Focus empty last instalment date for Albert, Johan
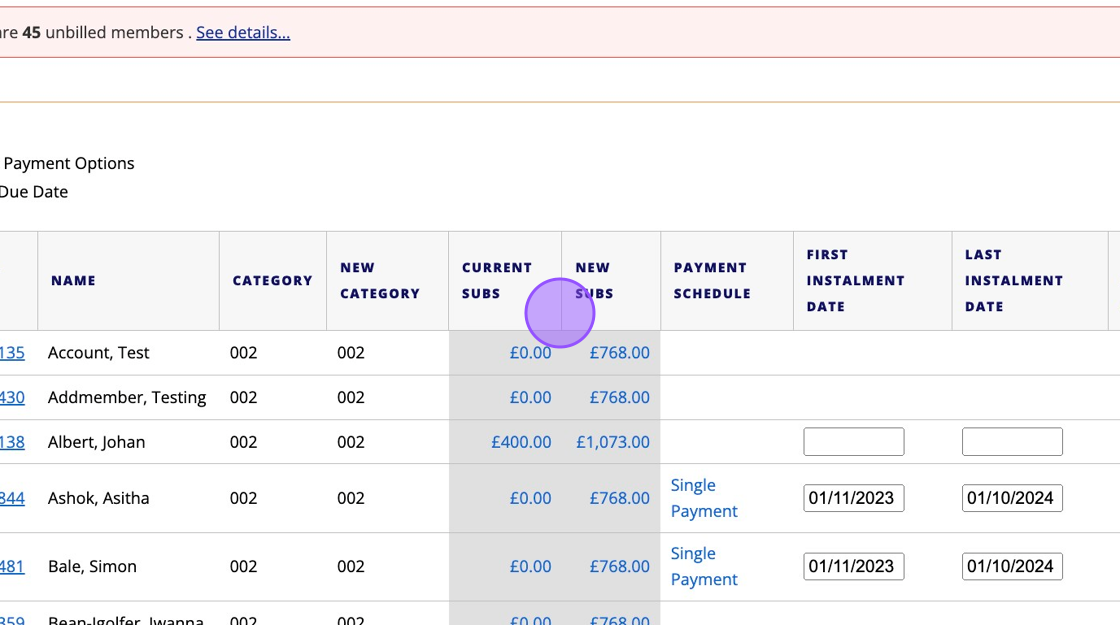 click(1012, 441)
